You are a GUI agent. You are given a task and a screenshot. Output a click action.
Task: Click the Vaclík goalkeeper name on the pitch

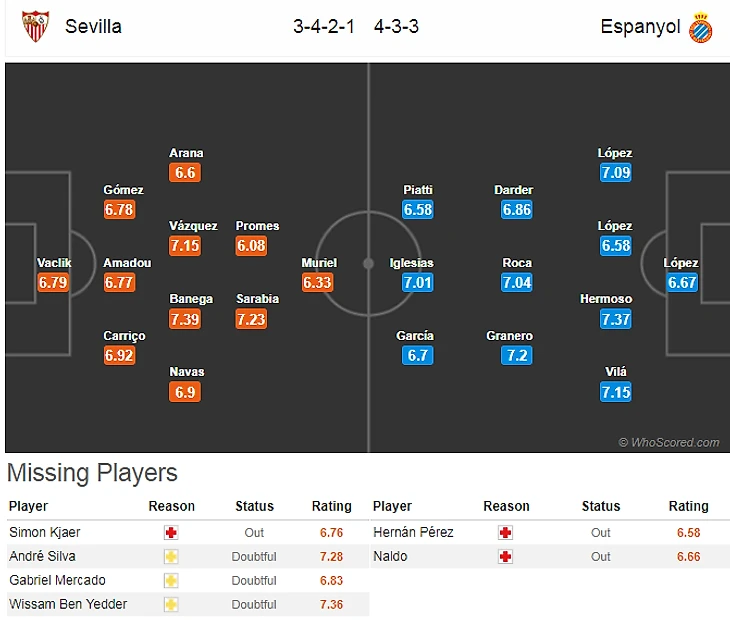point(54,263)
